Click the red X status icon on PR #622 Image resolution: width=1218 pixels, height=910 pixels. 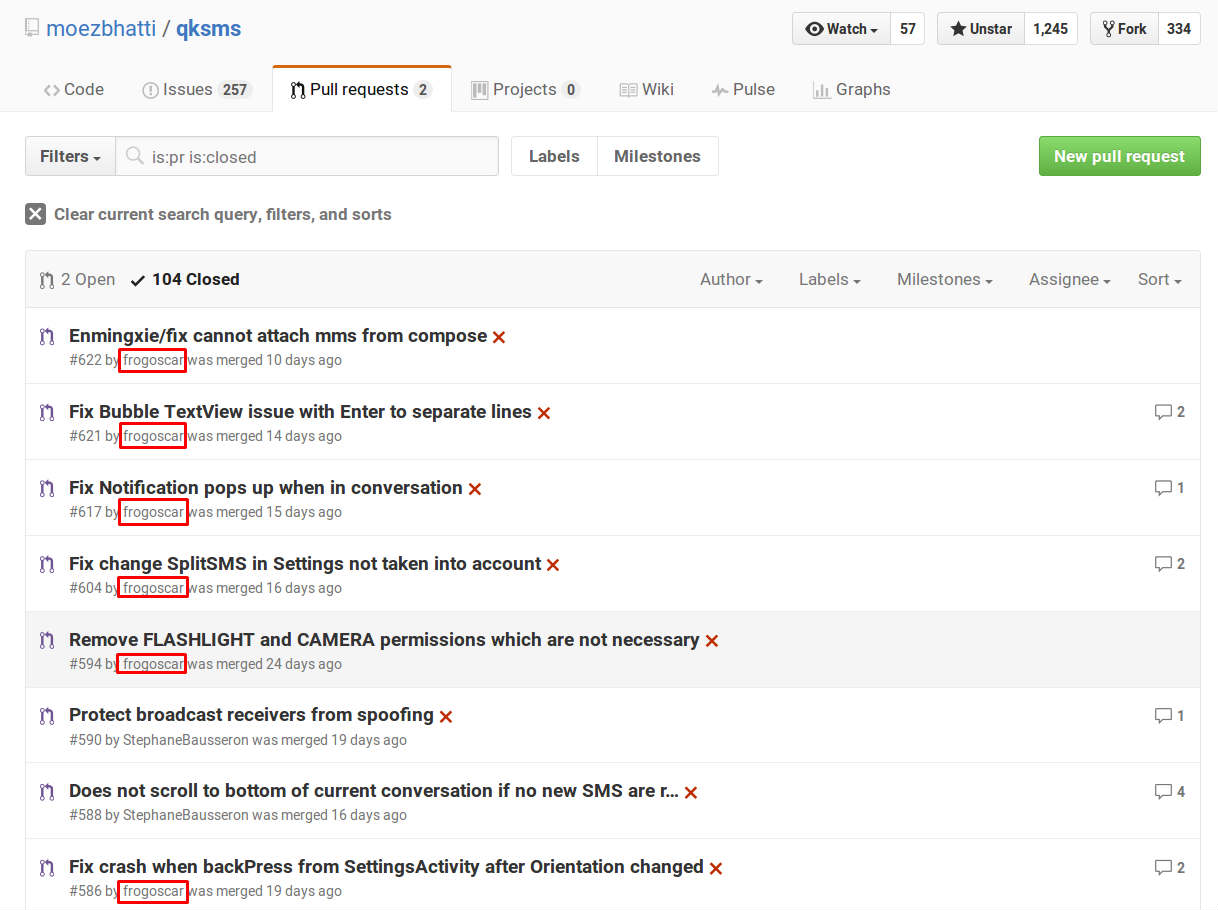(499, 337)
